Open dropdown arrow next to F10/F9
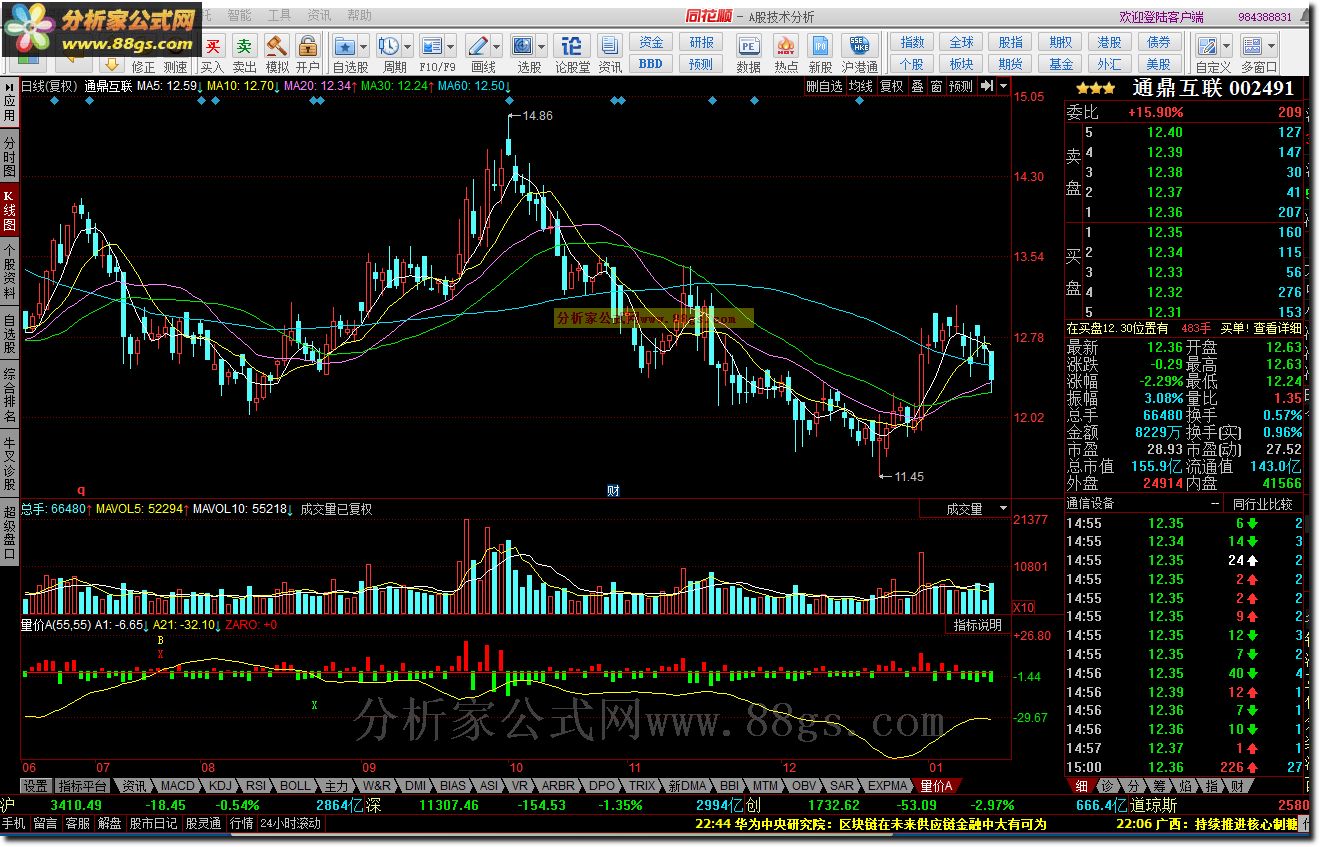Image resolution: width=1321 pixels, height=847 pixels. (451, 46)
